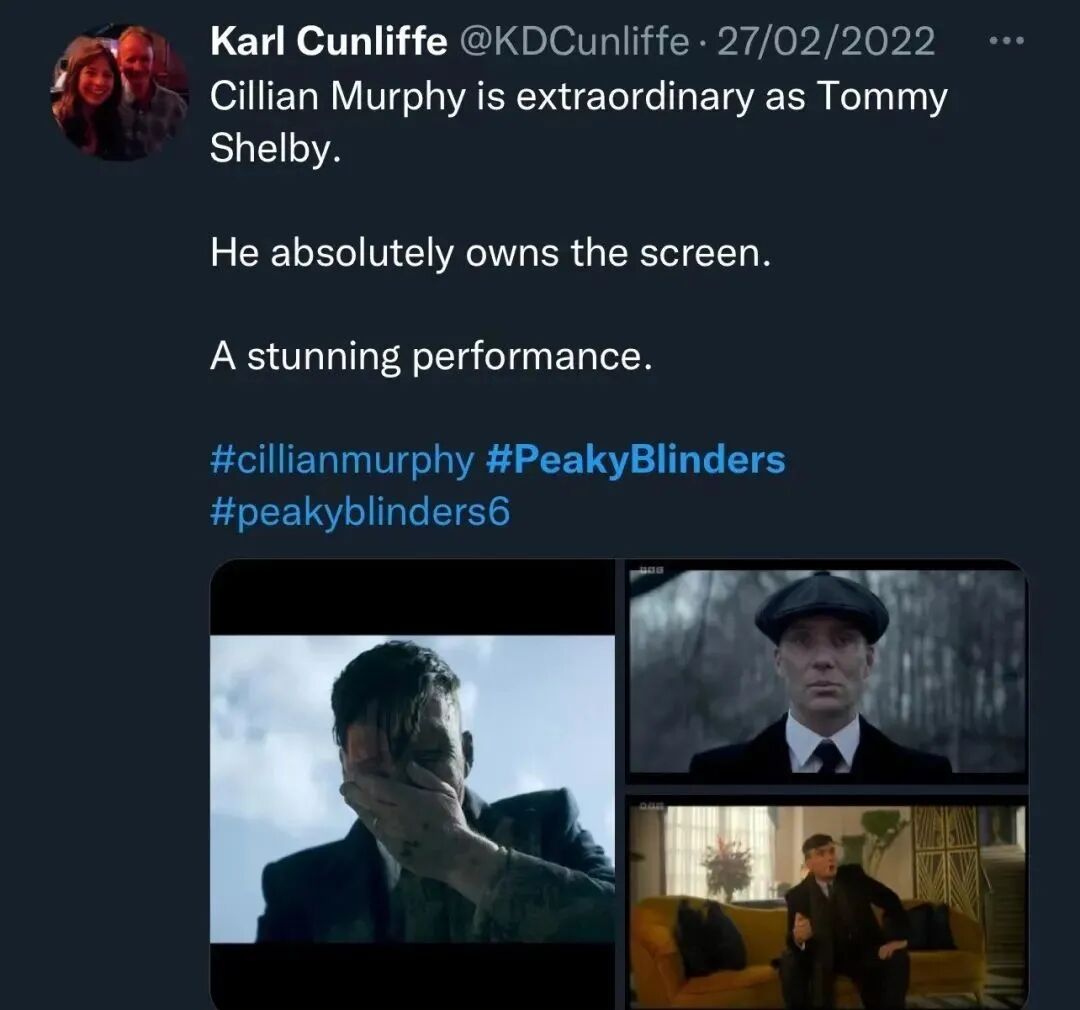Screen dimensions: 1080x1010
Task: Open the bold #PeakyBlinders hashtag
Action: pyautogui.click(x=635, y=460)
